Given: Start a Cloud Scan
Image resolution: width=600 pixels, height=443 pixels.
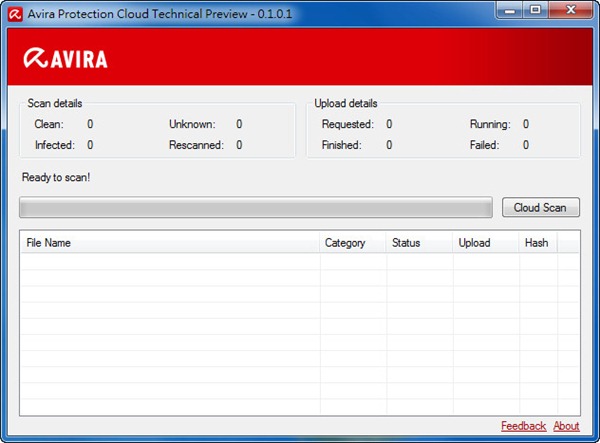Looking at the screenshot, I should click(541, 207).
